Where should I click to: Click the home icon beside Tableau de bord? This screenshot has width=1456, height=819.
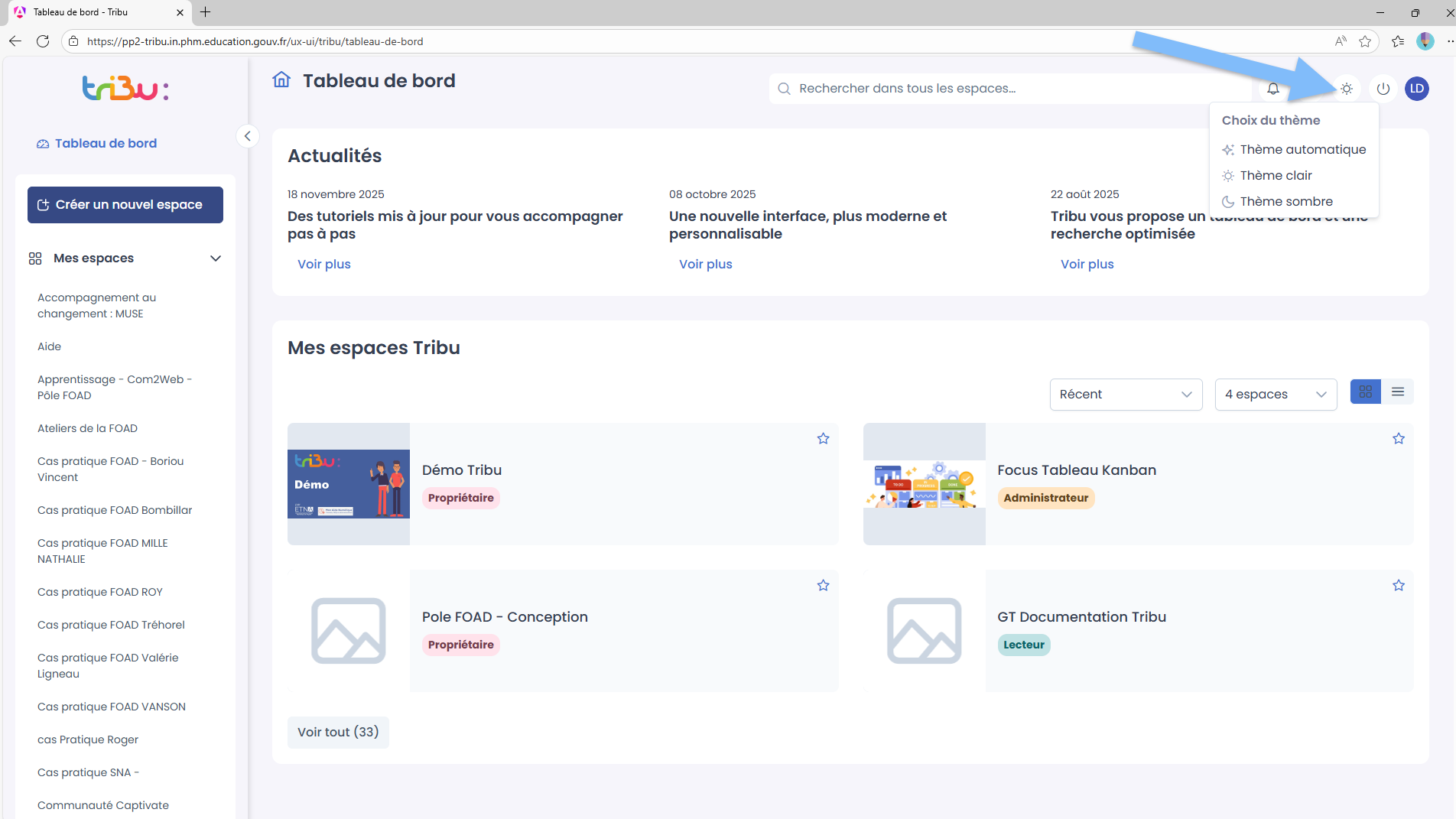[x=281, y=80]
